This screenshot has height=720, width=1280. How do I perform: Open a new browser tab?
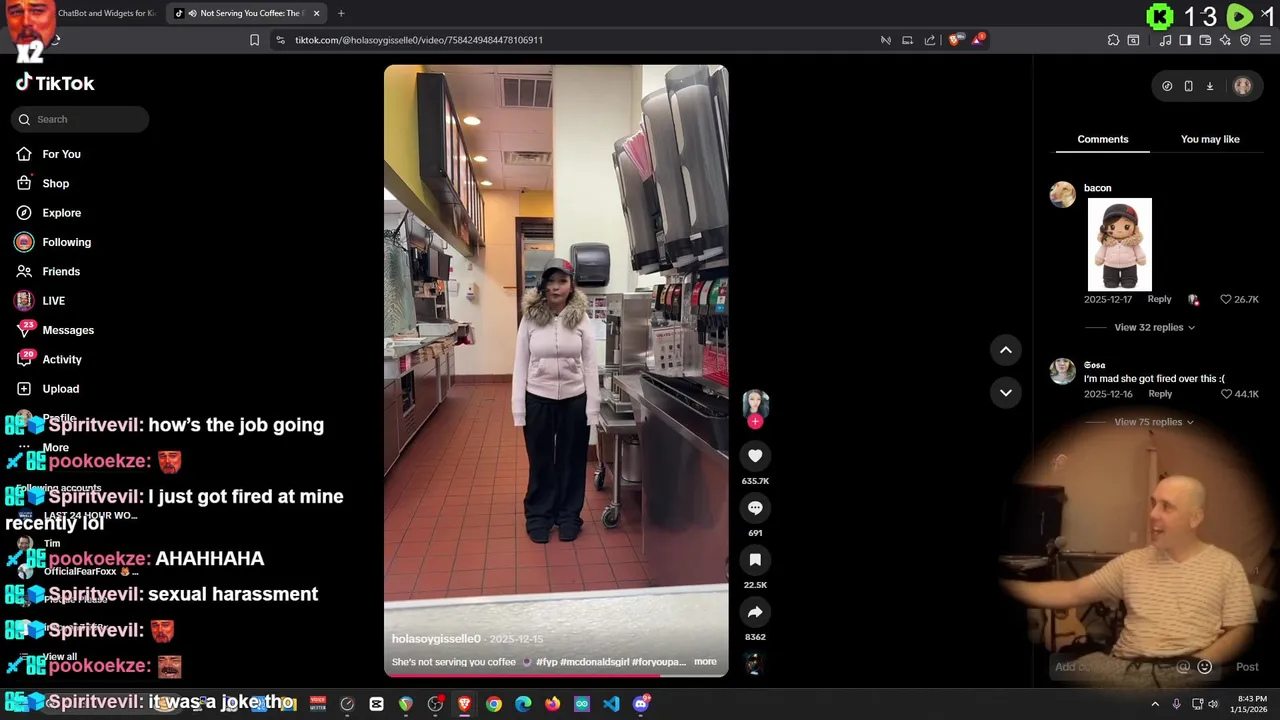(341, 13)
